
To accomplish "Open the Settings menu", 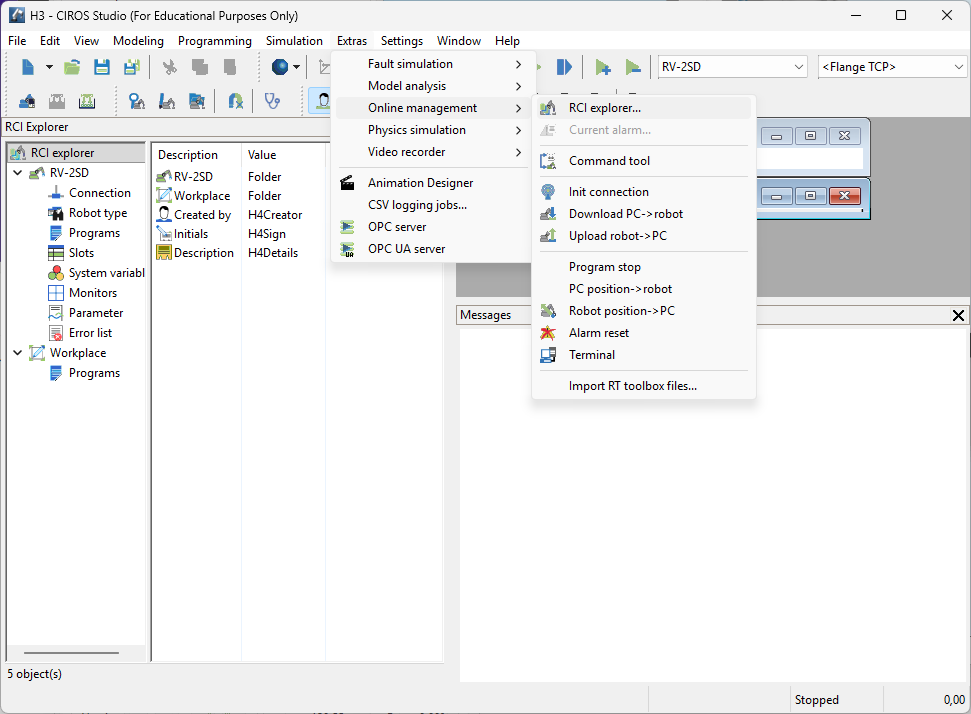I will (x=402, y=41).
